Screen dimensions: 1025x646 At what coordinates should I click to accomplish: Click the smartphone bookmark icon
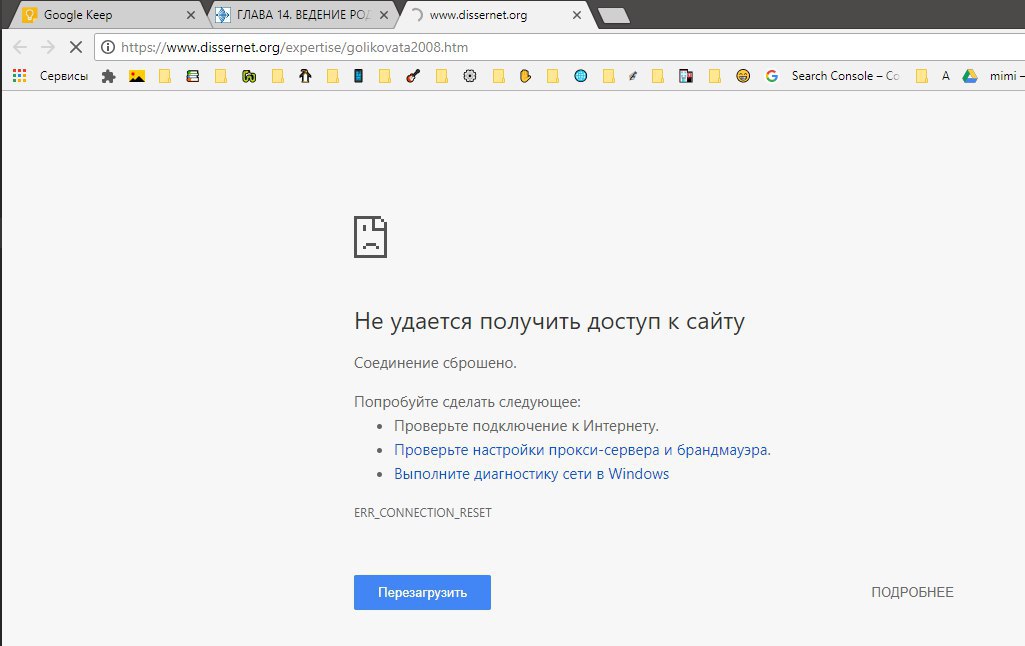358,76
